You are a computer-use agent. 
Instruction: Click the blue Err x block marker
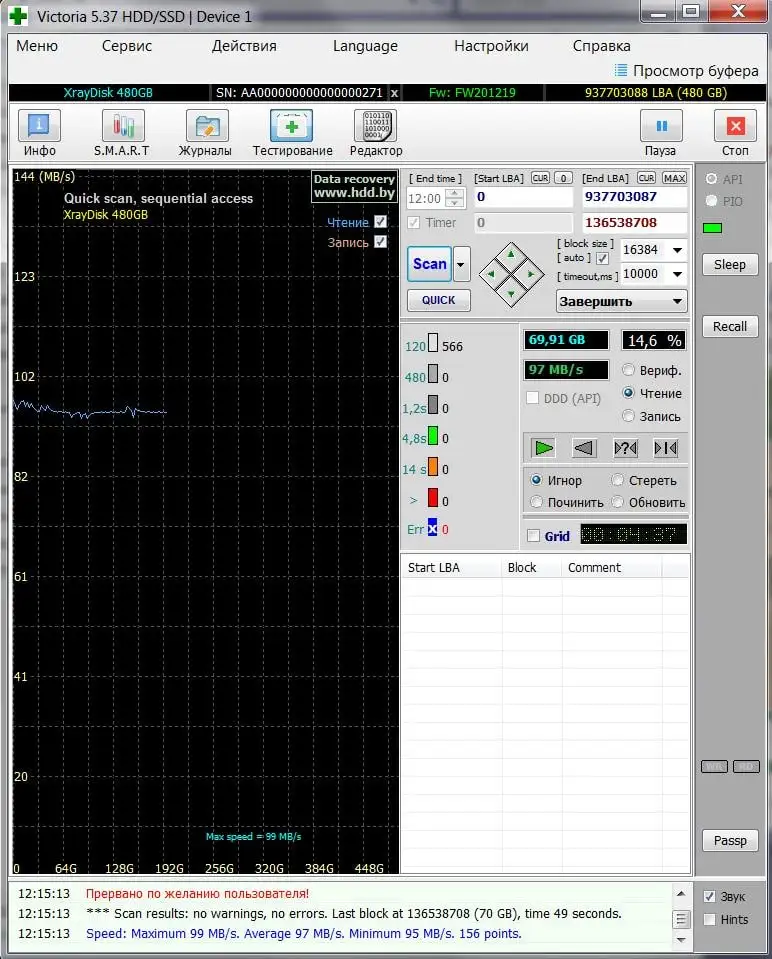[x=432, y=529]
